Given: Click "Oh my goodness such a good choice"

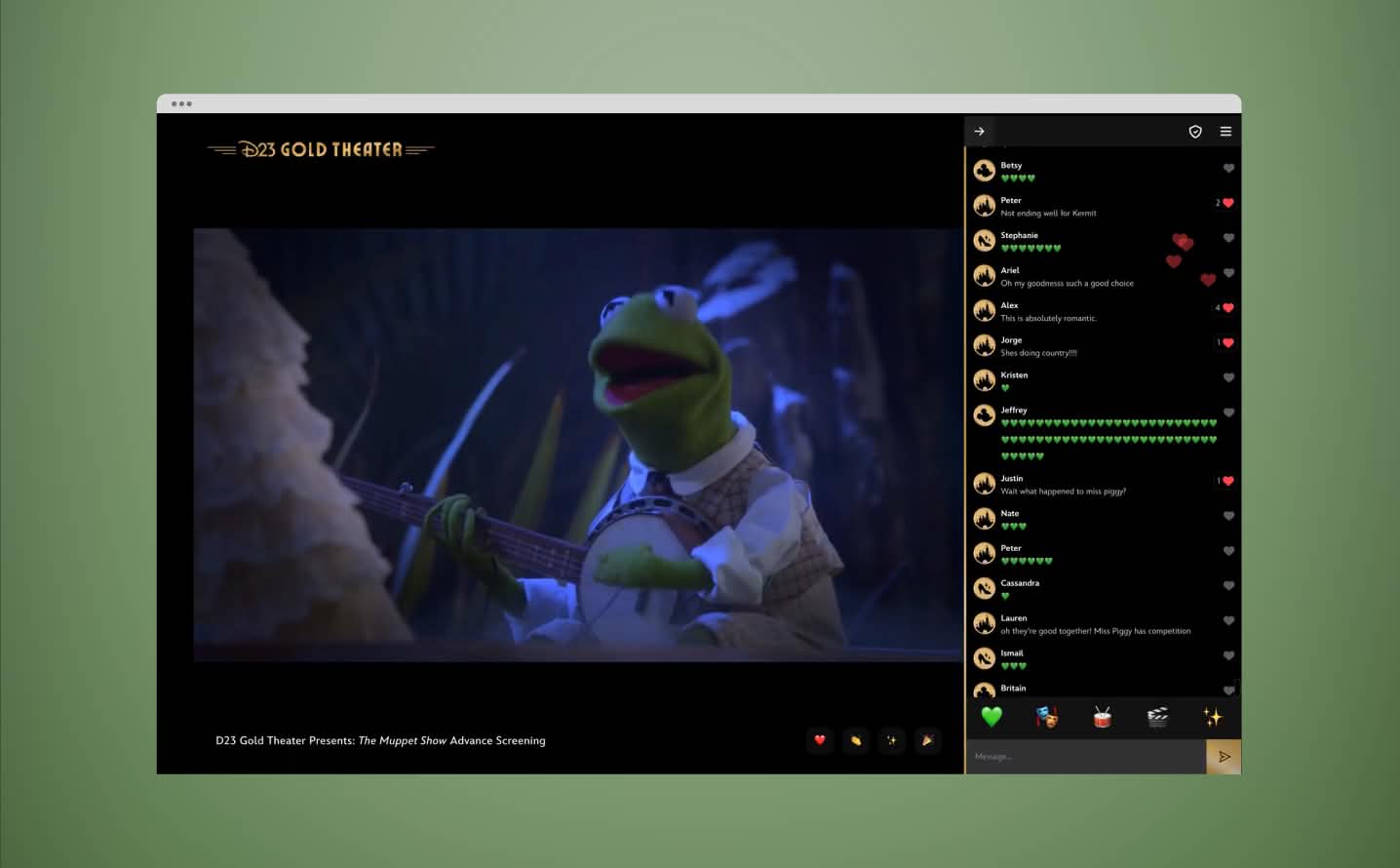Looking at the screenshot, I should [x=1067, y=283].
